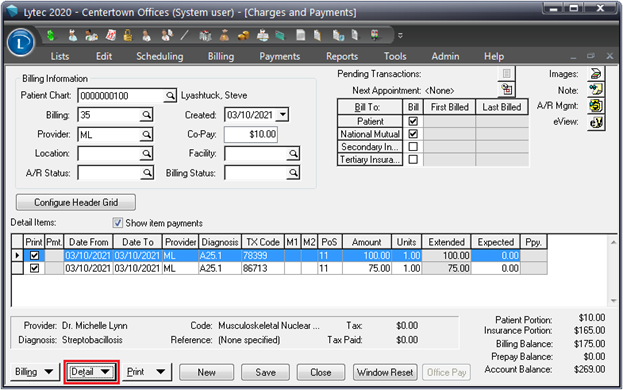Click the traffic light toolbar icon
The image size is (623, 390).
tap(375, 36)
